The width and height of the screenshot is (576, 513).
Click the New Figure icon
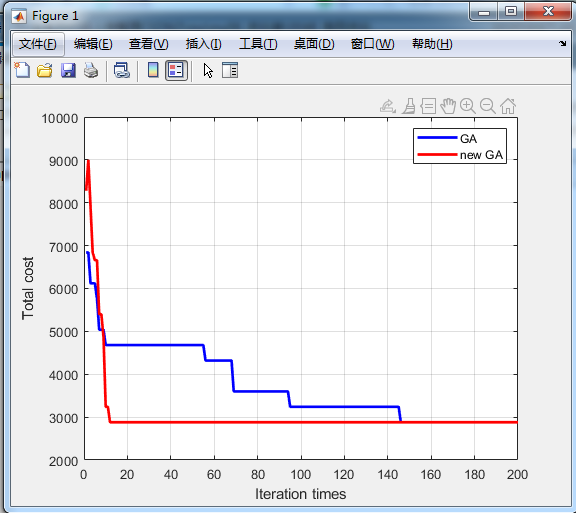click(x=22, y=70)
